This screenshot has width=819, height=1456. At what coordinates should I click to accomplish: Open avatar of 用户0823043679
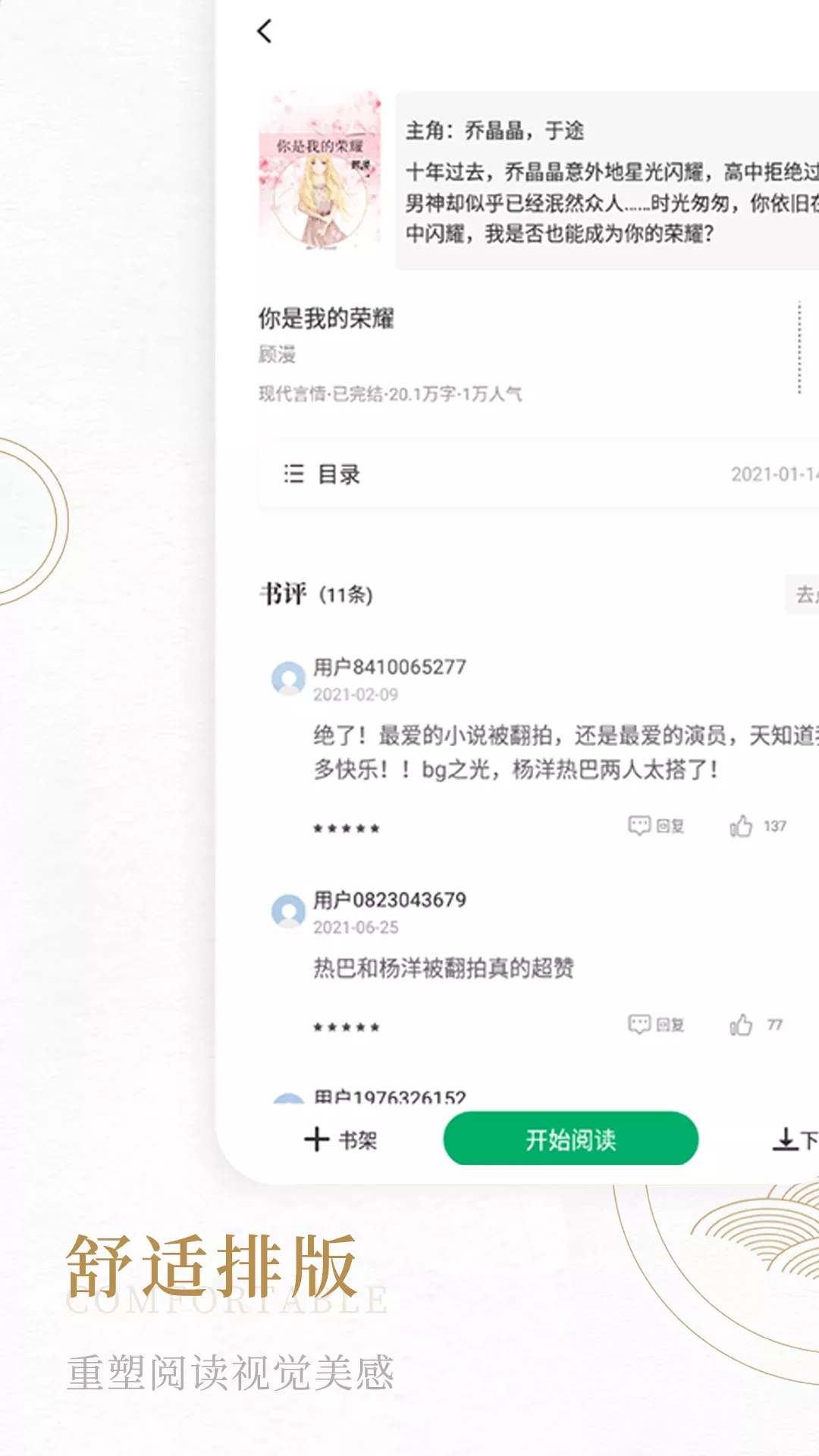(x=288, y=911)
